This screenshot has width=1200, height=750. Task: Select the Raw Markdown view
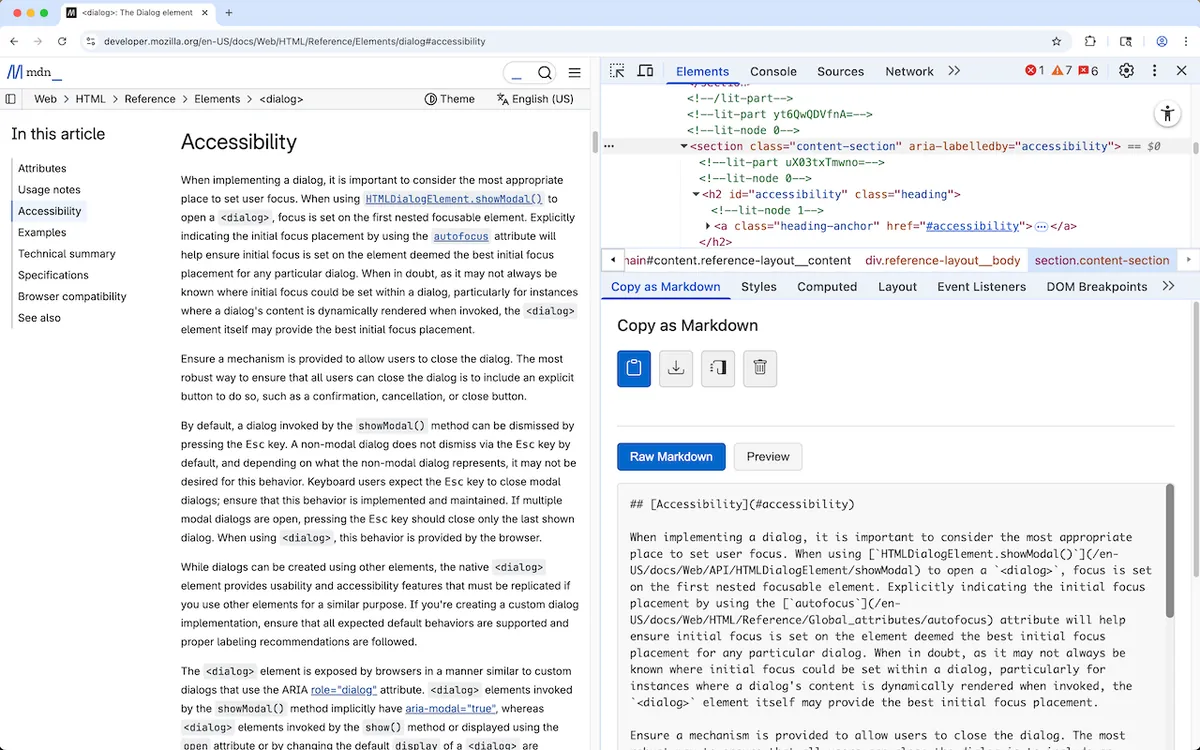tap(671, 456)
